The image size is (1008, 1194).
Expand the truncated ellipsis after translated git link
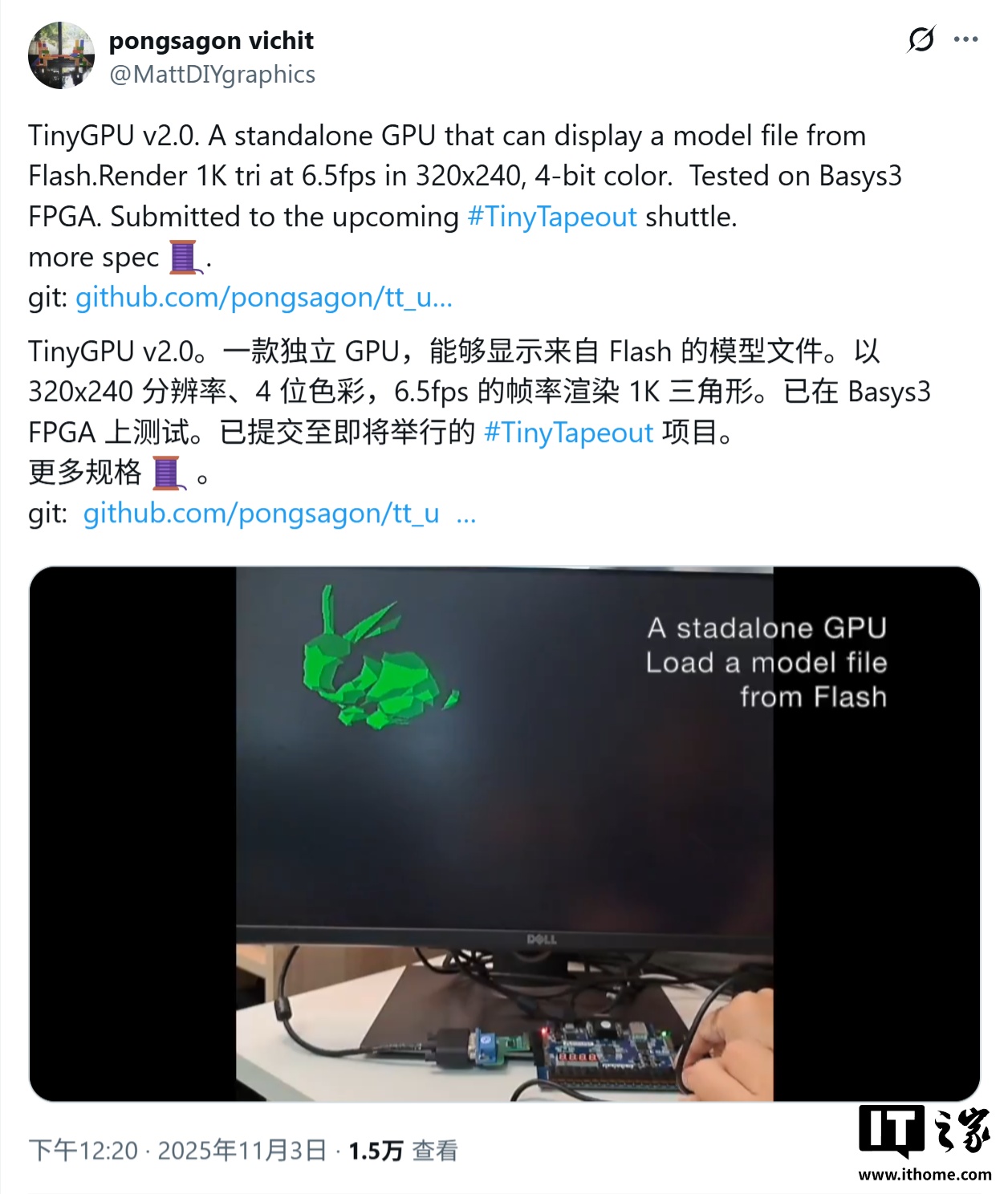(466, 515)
